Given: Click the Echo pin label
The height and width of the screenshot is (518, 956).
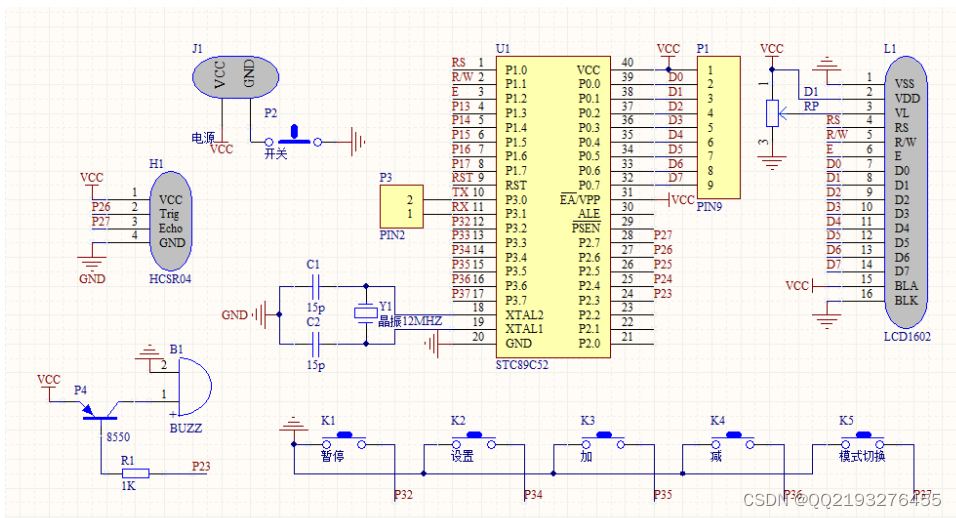Looking at the screenshot, I should (x=171, y=229).
